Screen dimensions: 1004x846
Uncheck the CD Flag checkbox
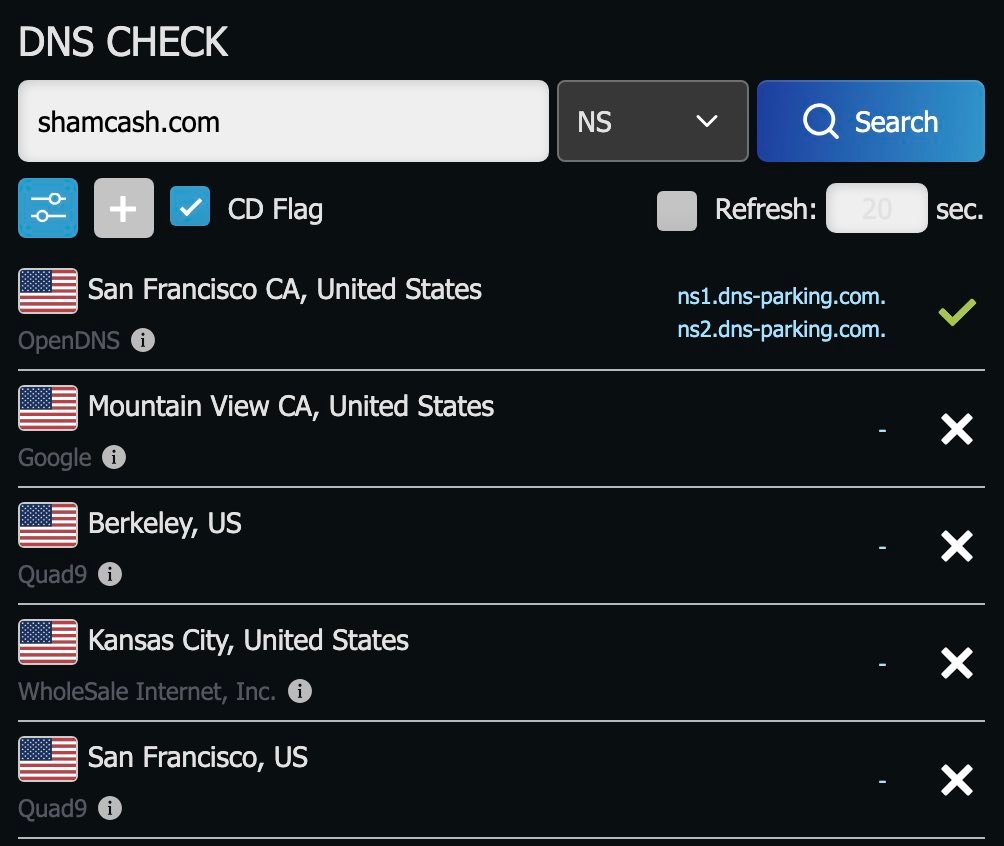(190, 207)
